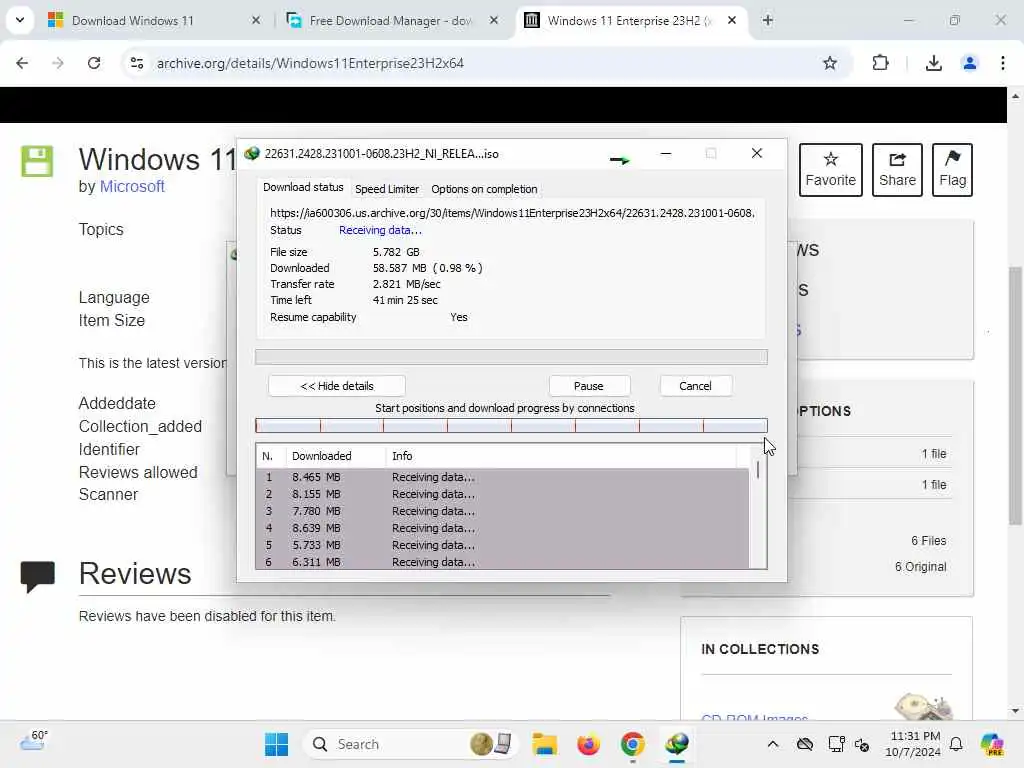Click the address bar URL
The height and width of the screenshot is (768, 1024).
(x=310, y=63)
